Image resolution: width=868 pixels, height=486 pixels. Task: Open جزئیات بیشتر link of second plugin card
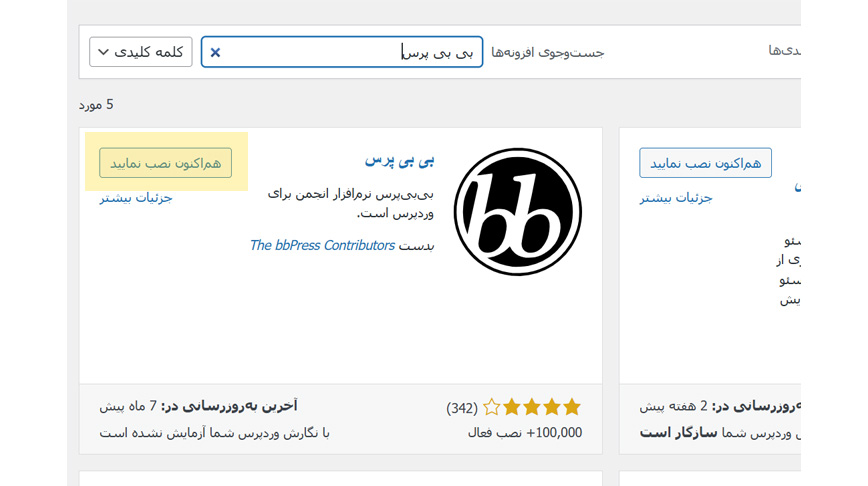point(676,198)
